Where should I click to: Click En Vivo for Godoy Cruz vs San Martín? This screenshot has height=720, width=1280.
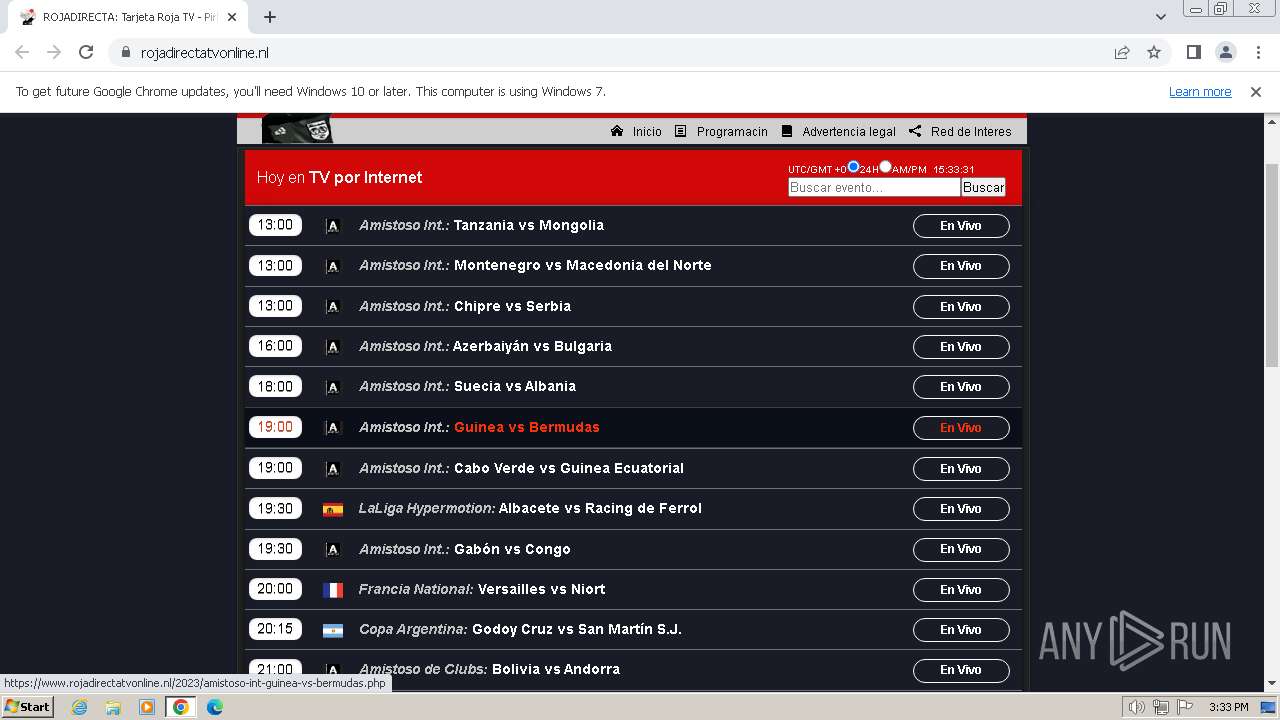961,630
